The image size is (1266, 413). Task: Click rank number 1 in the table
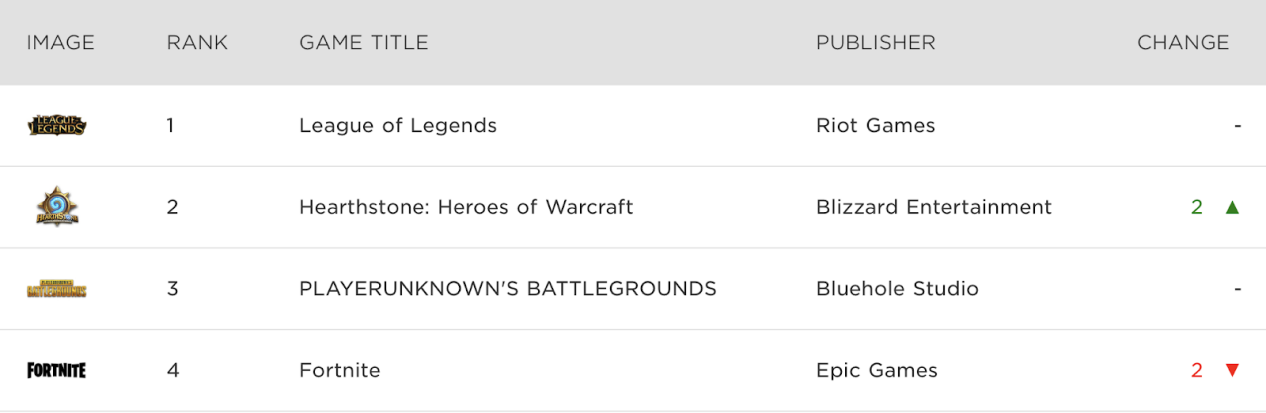click(x=171, y=125)
